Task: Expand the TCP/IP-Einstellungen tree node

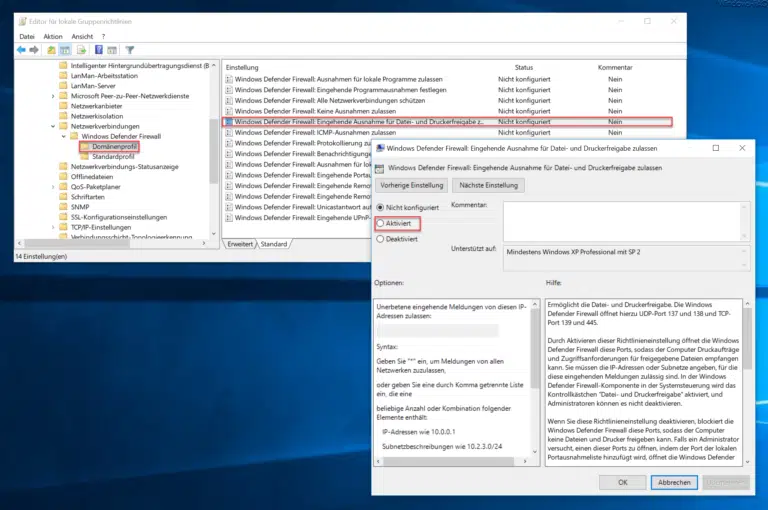Action: (x=53, y=227)
